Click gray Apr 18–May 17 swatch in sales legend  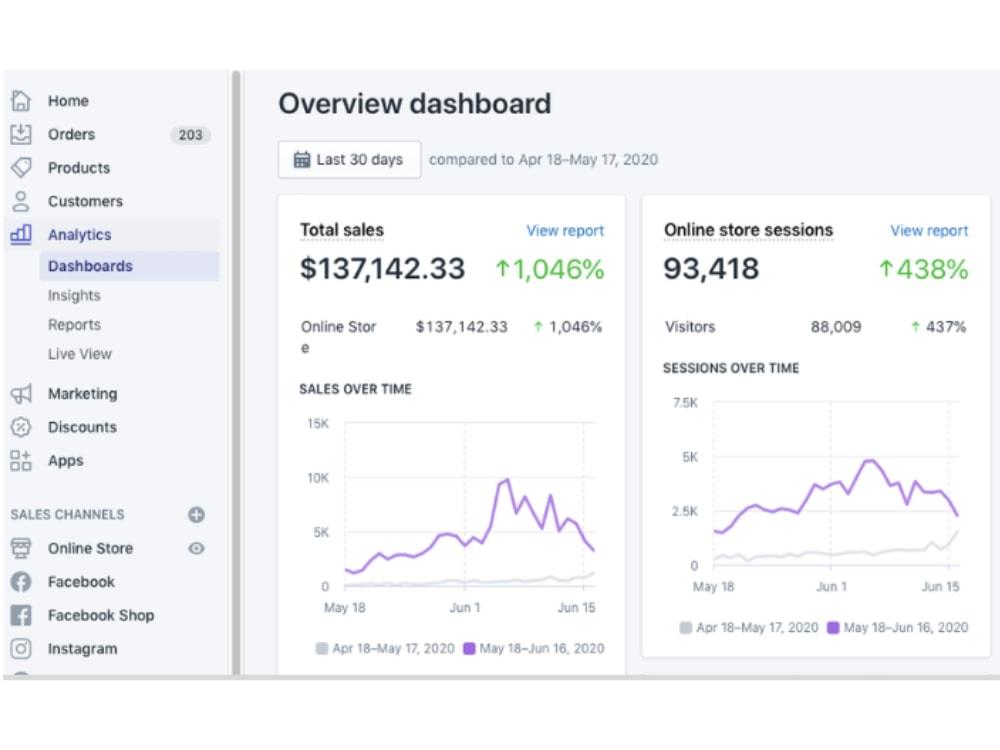[x=321, y=649]
